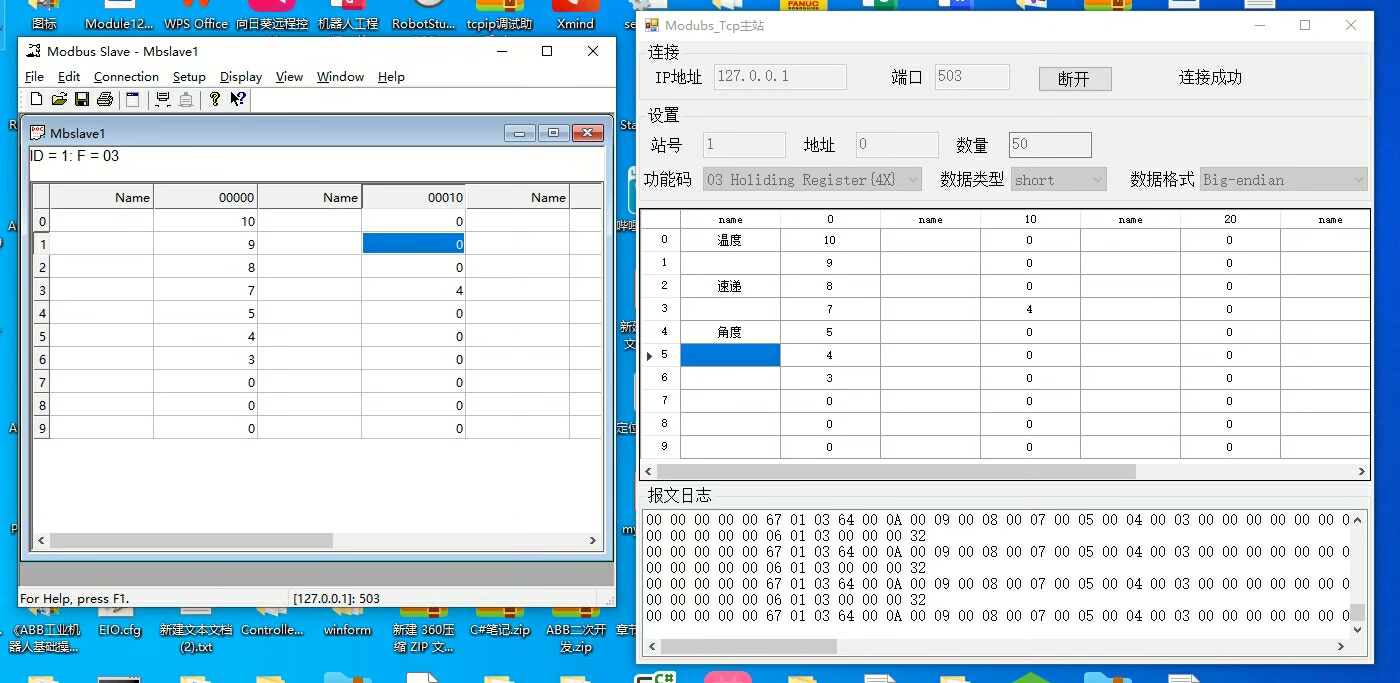This screenshot has width=1400, height=683.
Task: Click the 数量 quantity input field
Action: coord(1049,145)
